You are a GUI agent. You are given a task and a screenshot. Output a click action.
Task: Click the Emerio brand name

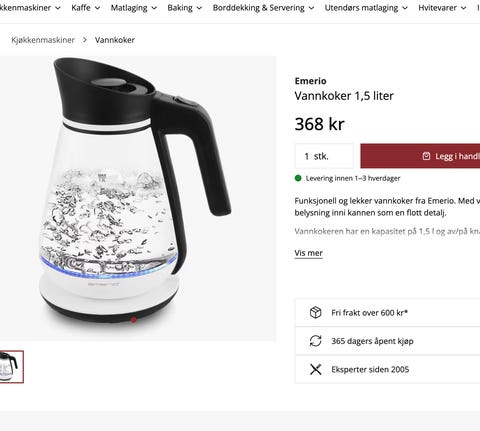click(x=310, y=81)
